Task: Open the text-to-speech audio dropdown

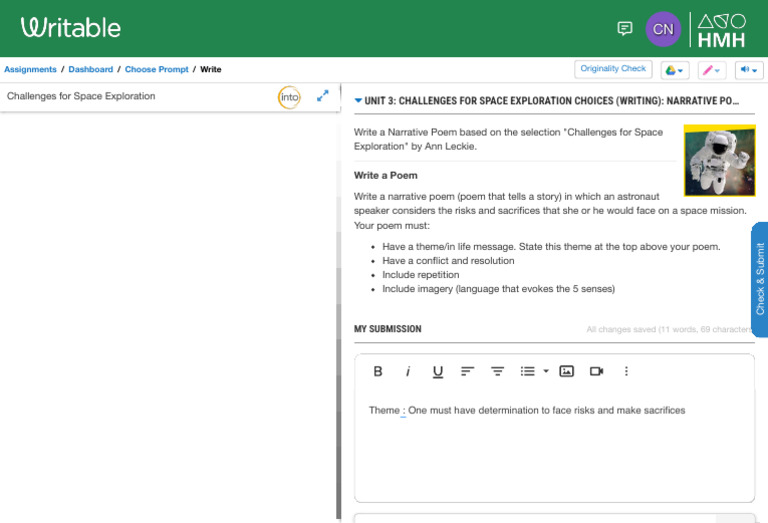Action: point(749,70)
